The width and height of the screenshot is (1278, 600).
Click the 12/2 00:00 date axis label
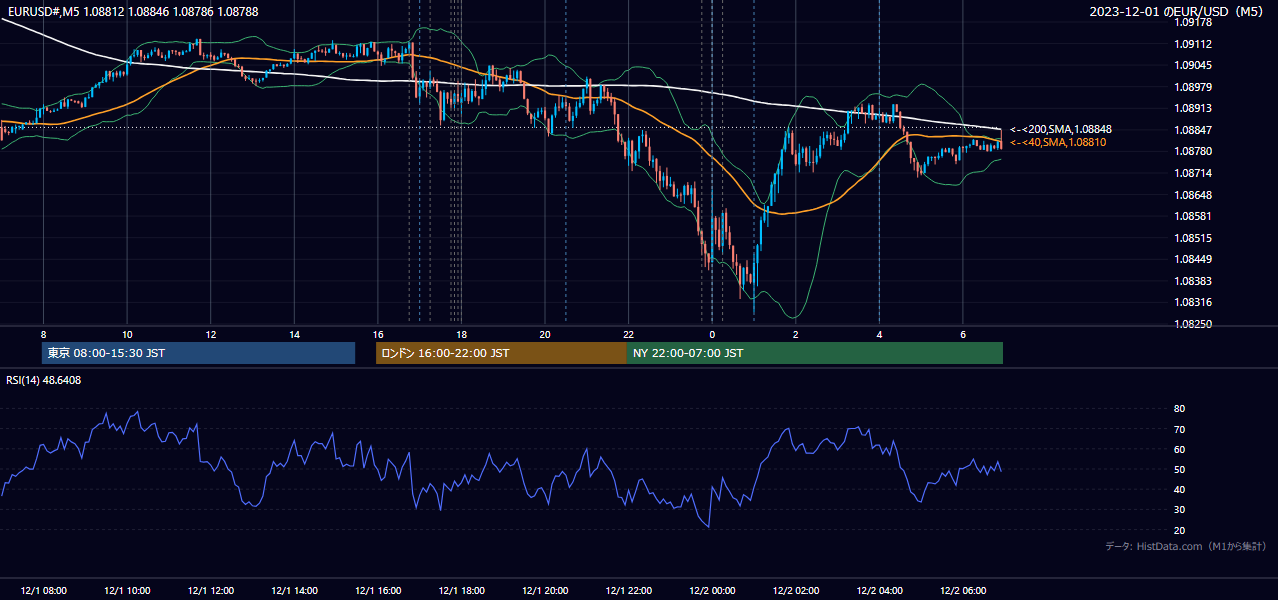[x=712, y=591]
